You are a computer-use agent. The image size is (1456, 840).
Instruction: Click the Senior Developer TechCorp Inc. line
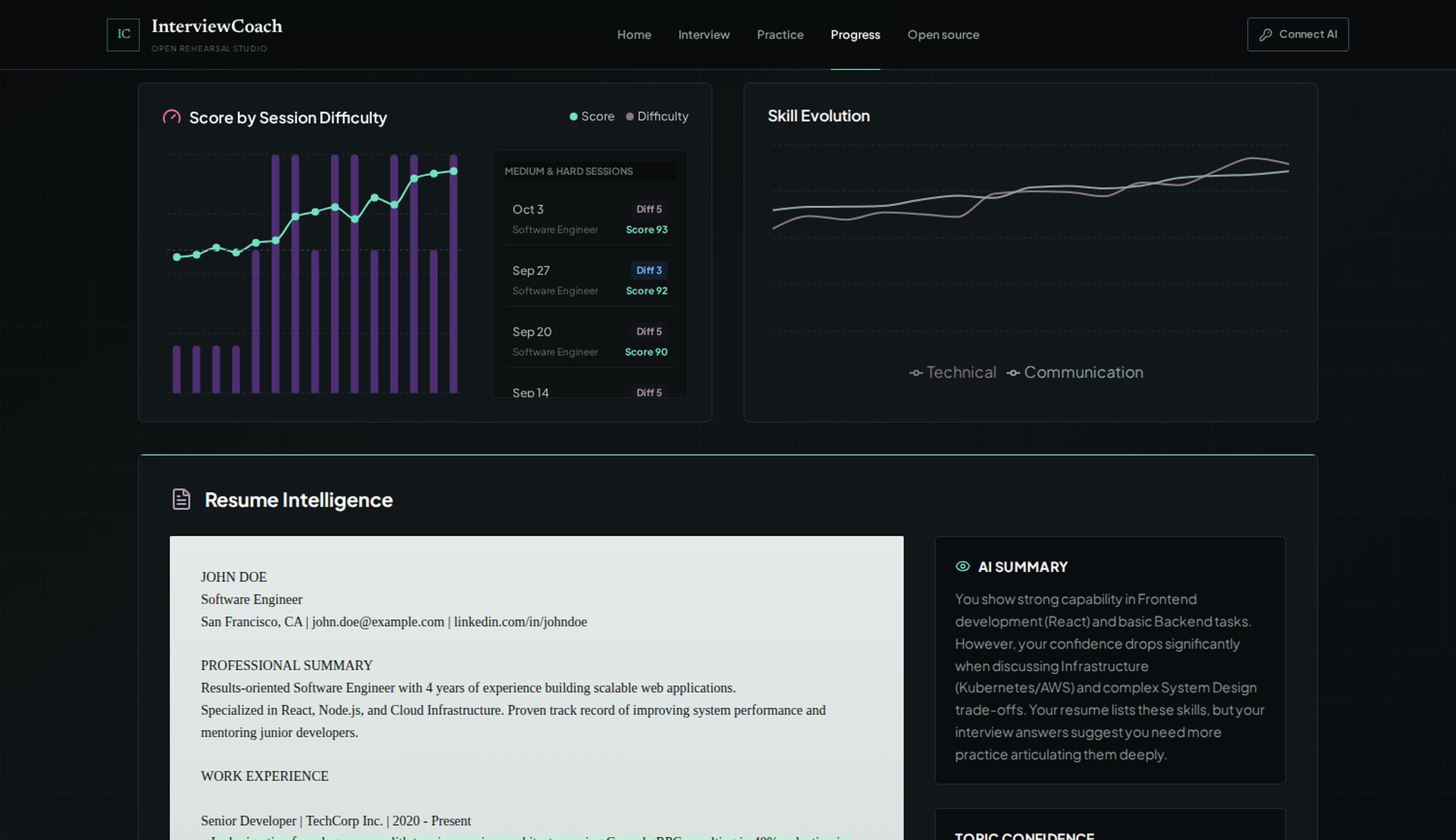pos(336,821)
